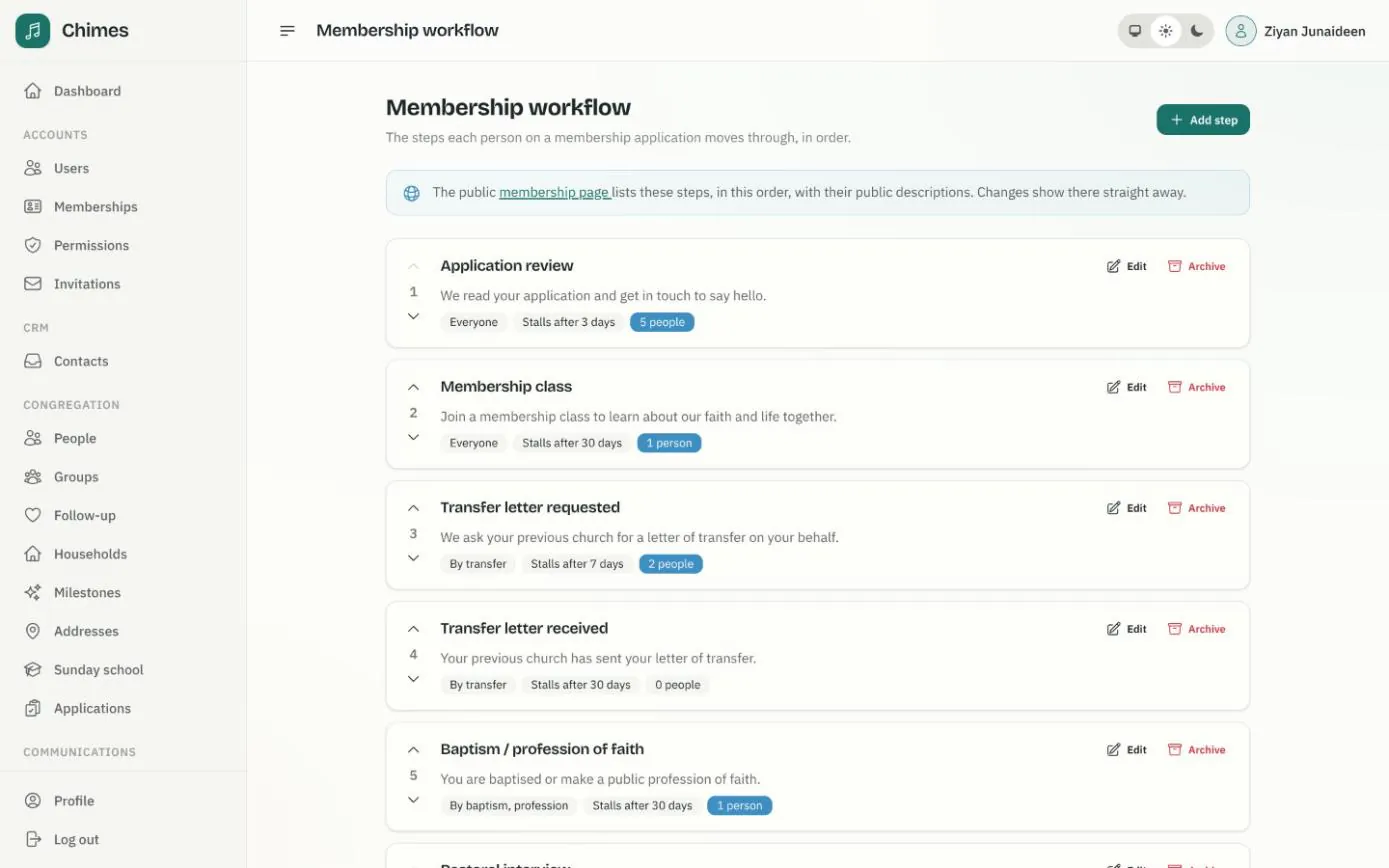
Task: Edit the Membership class step
Action: pyautogui.click(x=1127, y=387)
